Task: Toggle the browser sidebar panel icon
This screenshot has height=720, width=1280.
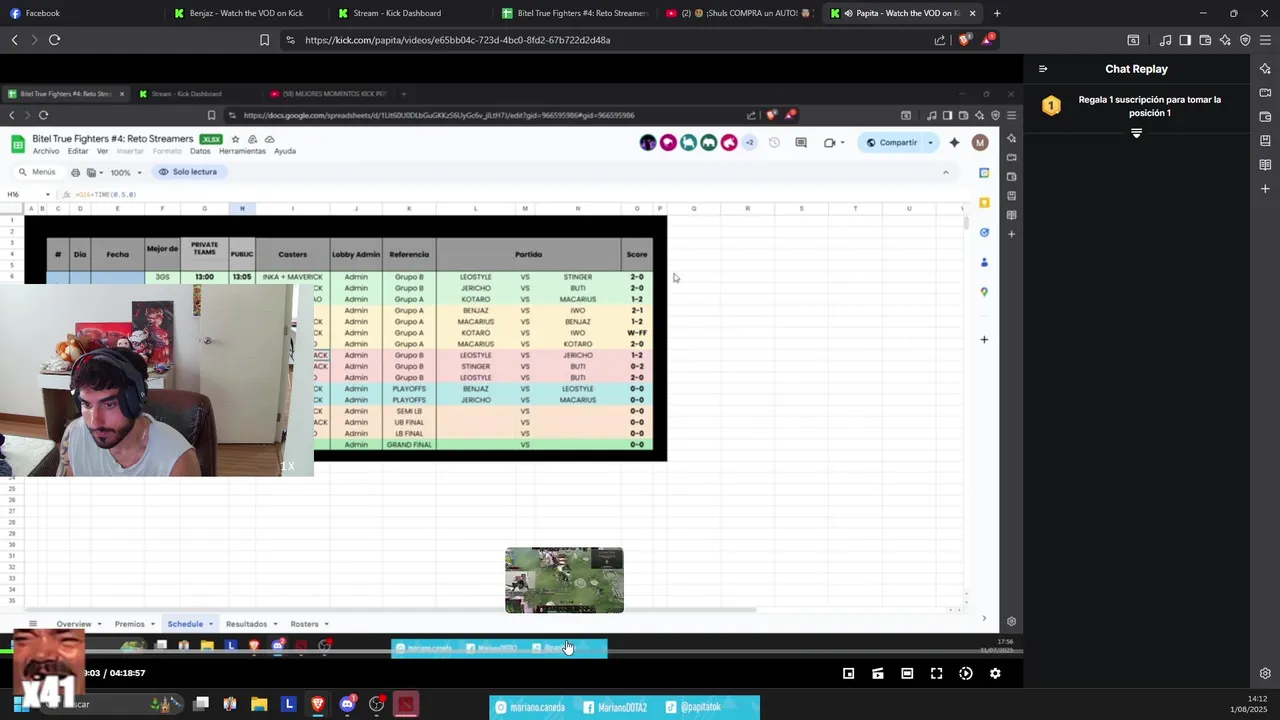Action: click(x=1185, y=40)
